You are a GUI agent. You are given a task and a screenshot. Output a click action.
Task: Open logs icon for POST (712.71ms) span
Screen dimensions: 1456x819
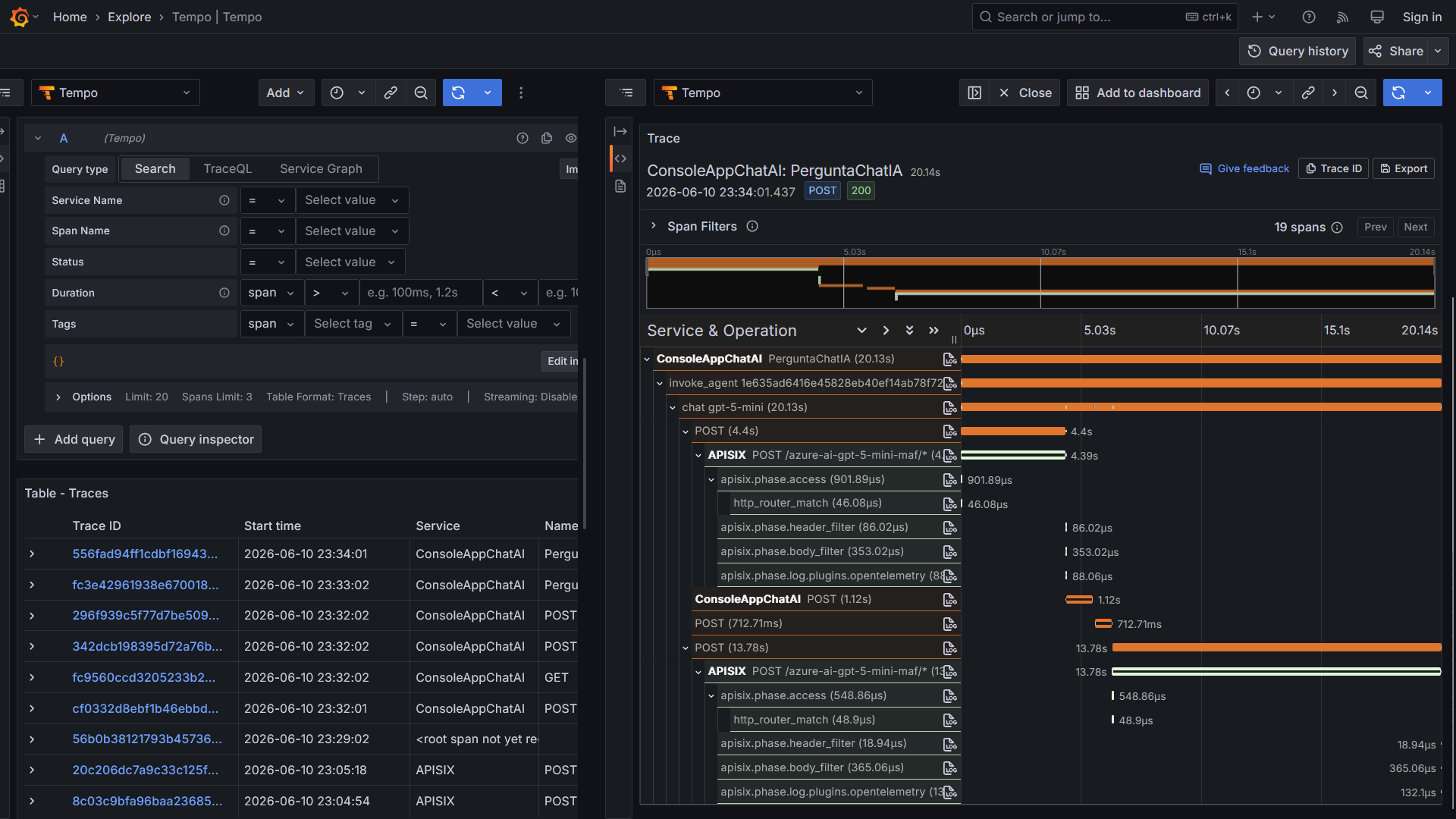tap(949, 623)
